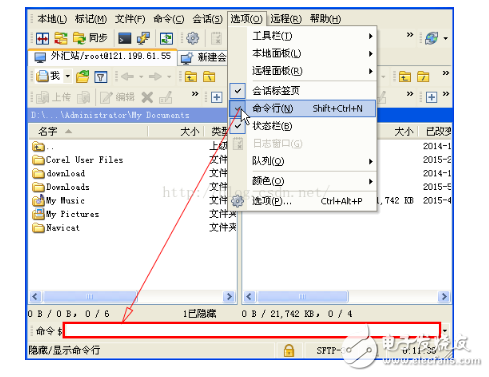Open the Forward history dropdown arrow
Screen dimensions: 489x377
click(169, 77)
